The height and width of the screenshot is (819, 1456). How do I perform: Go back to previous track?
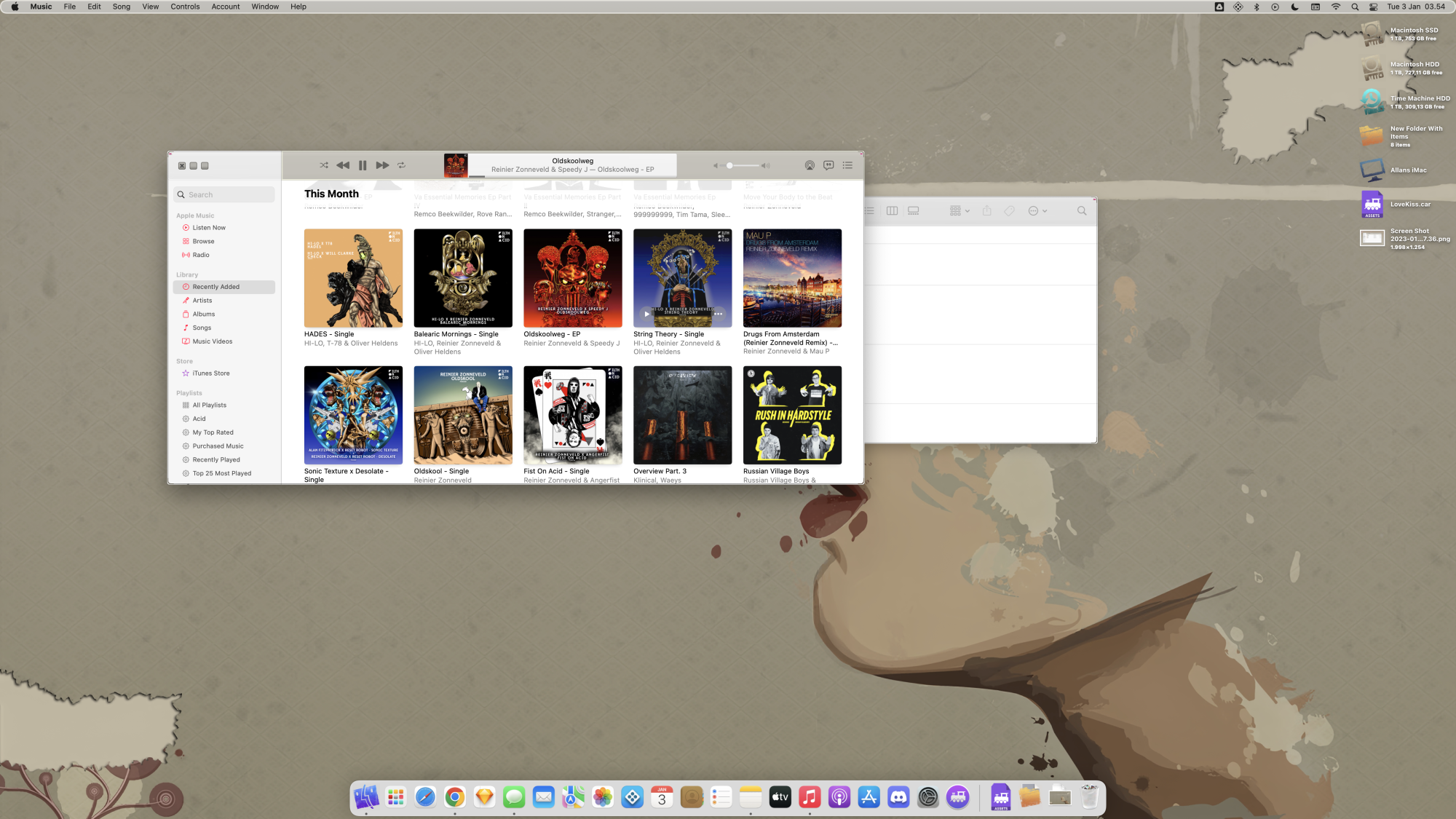click(343, 165)
